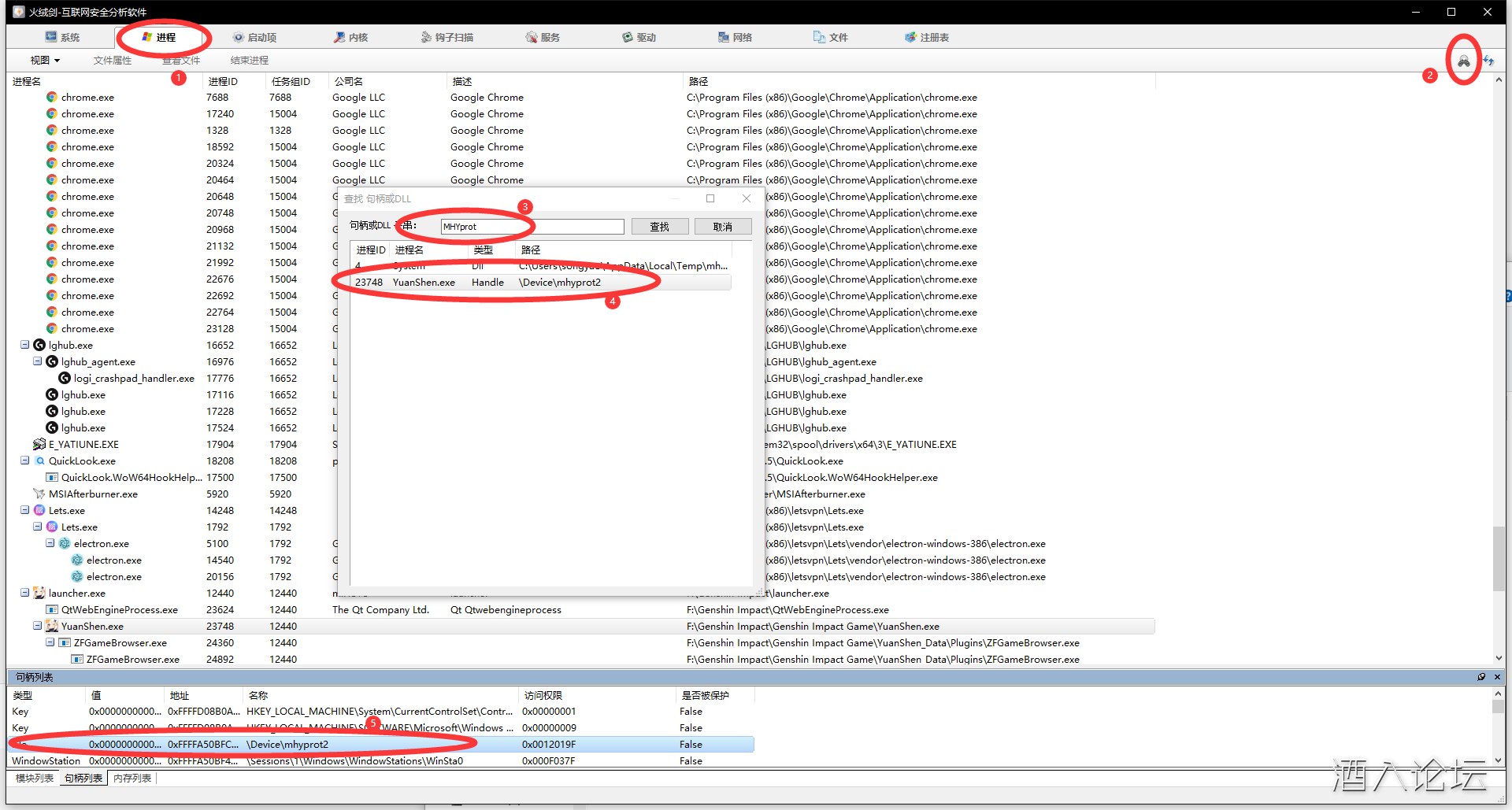
Task: Click the refresh arrows icon at top right
Action: pos(1488,61)
